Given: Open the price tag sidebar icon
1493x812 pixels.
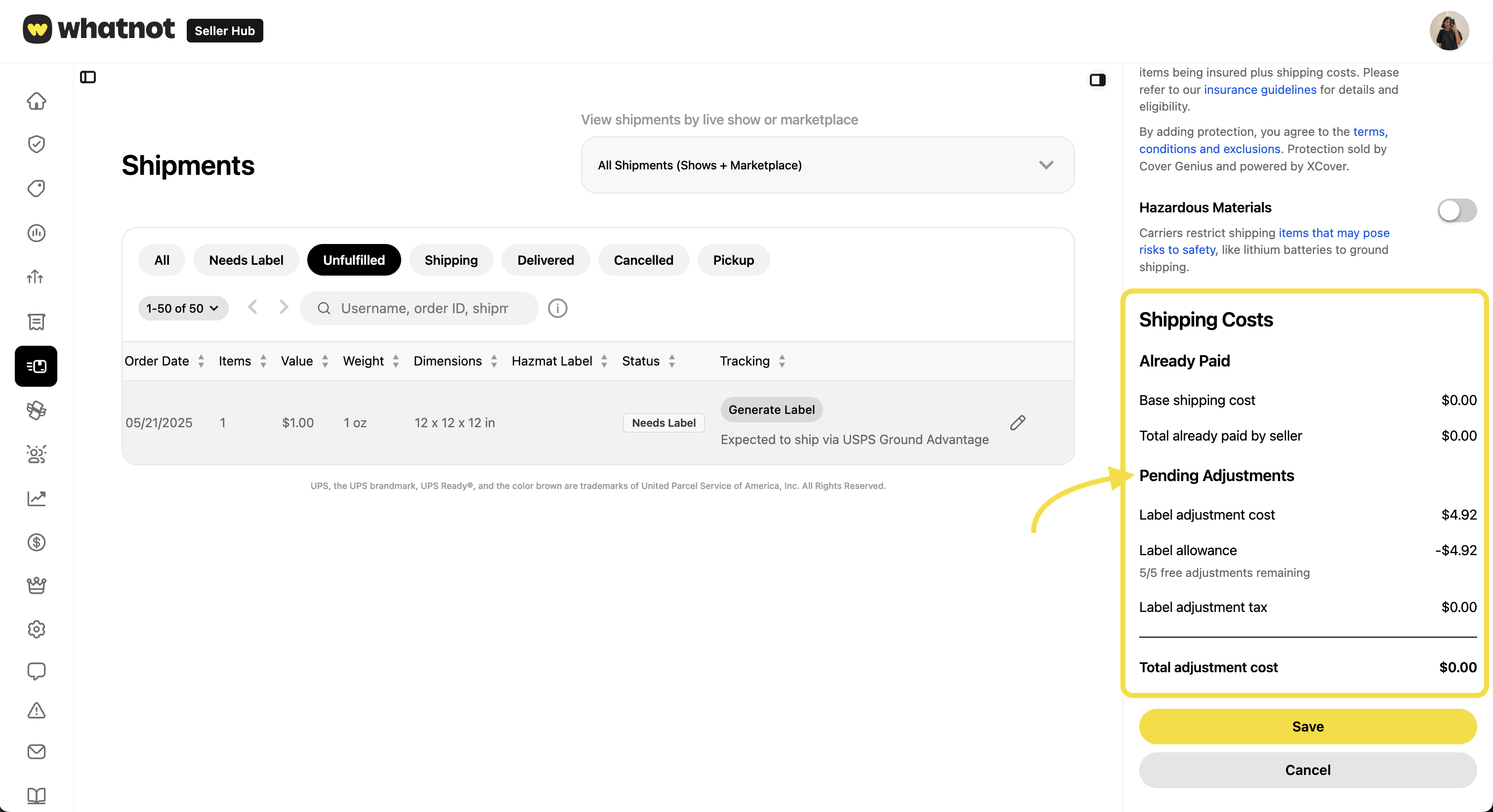Looking at the screenshot, I should click(37, 188).
